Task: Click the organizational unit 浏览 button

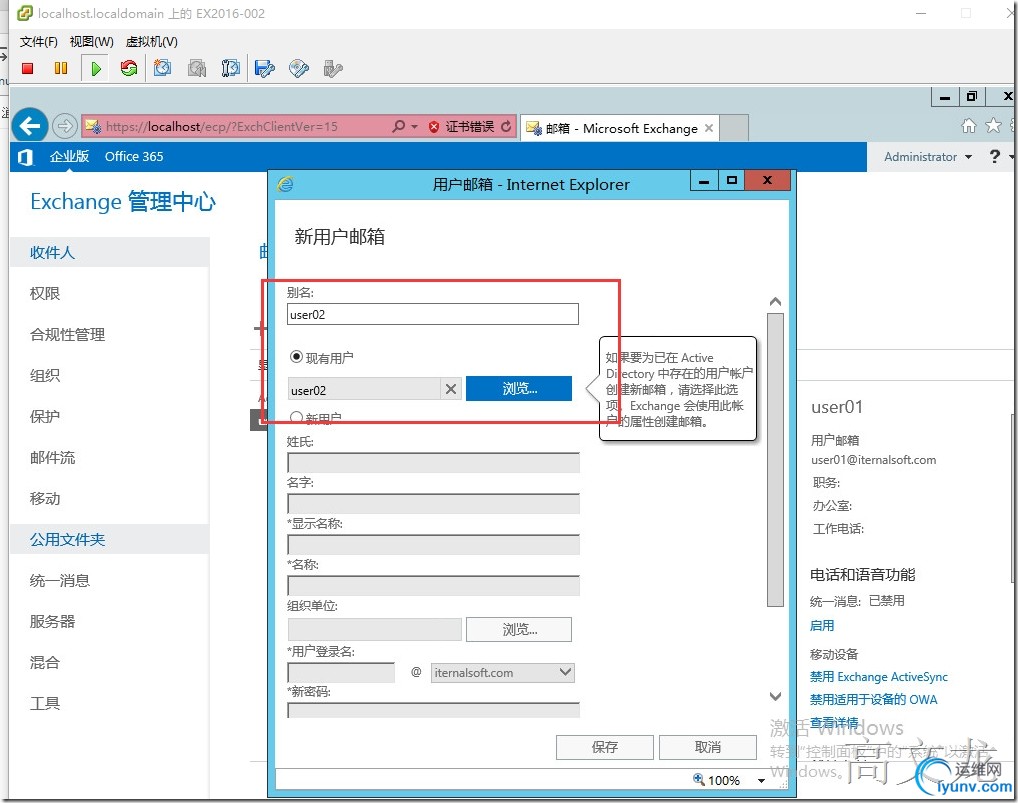Action: 519,629
